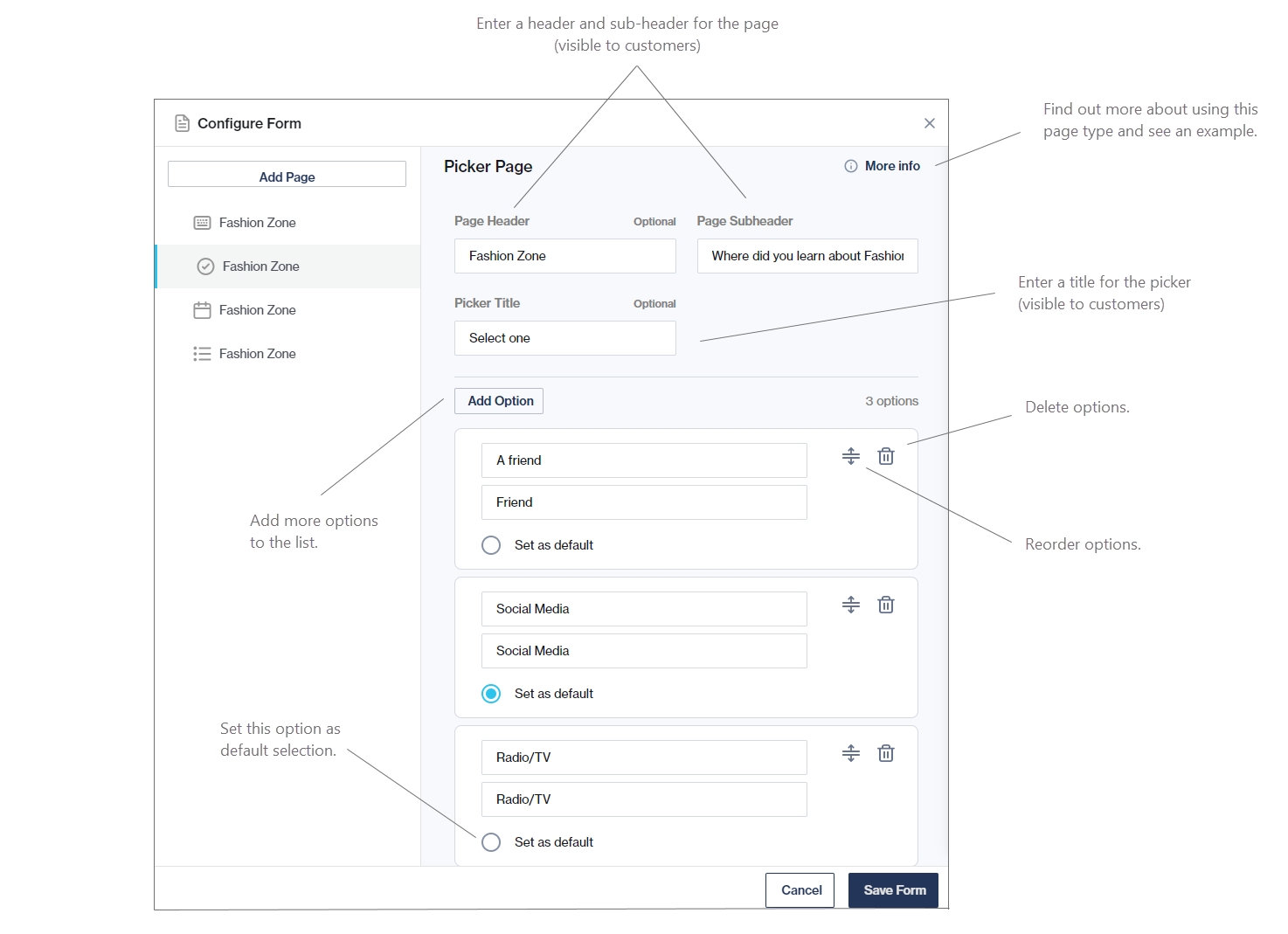Add a new picker option
Image resolution: width=1288 pixels, height=934 pixels.
point(499,401)
